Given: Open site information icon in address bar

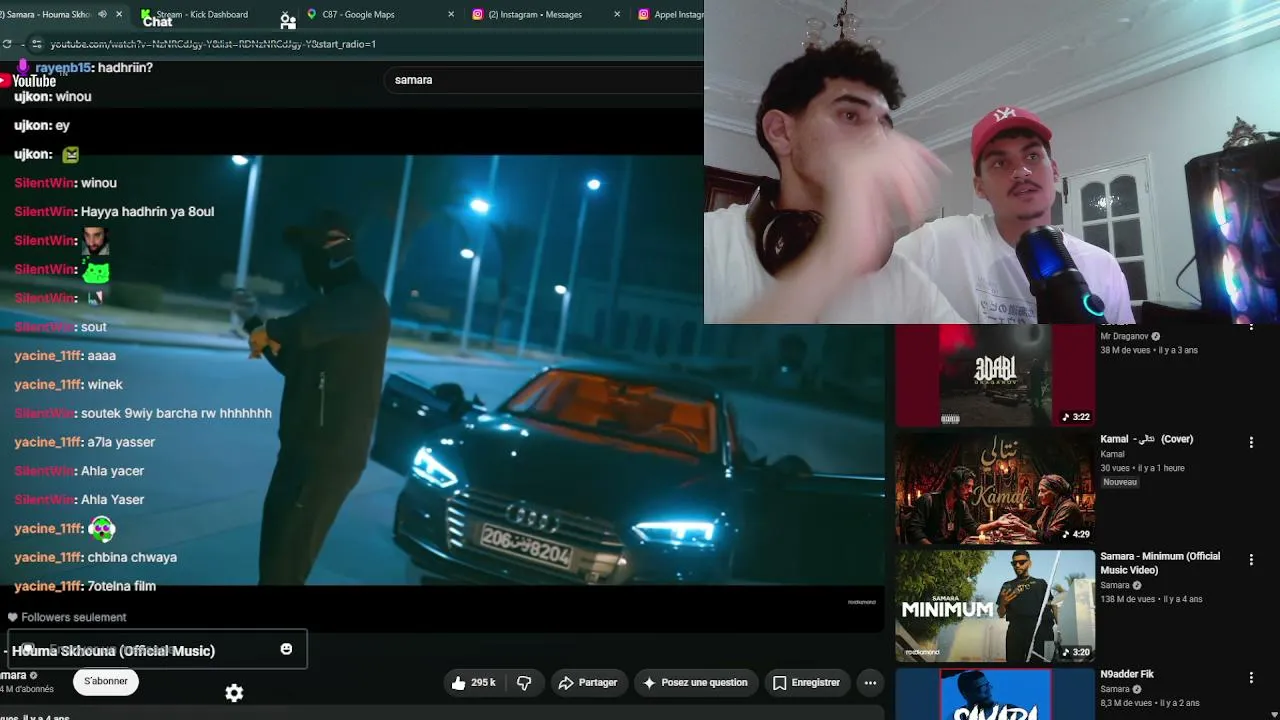Looking at the screenshot, I should (x=37, y=44).
